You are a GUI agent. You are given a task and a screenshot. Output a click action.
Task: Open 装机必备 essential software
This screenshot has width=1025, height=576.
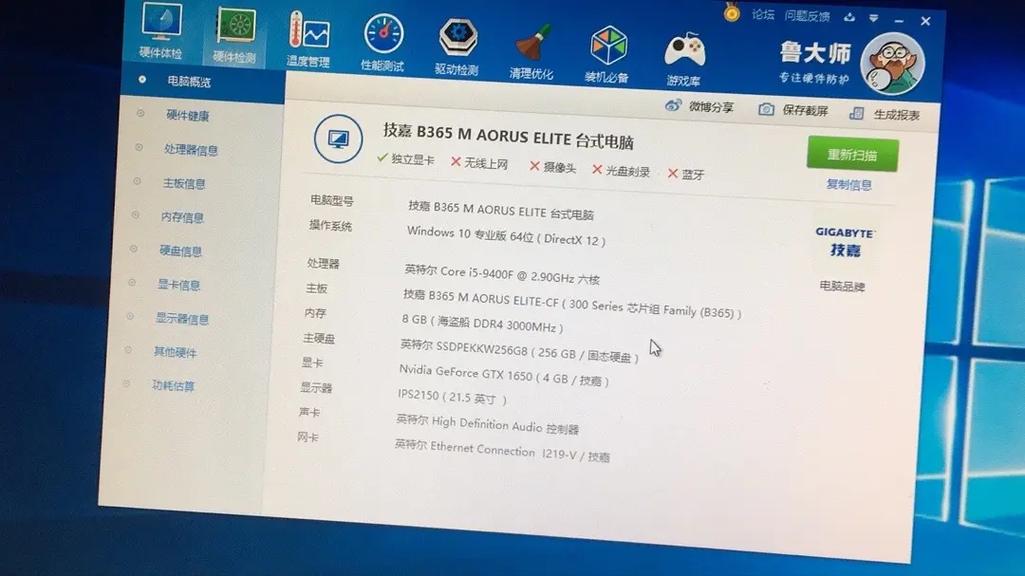tap(607, 56)
